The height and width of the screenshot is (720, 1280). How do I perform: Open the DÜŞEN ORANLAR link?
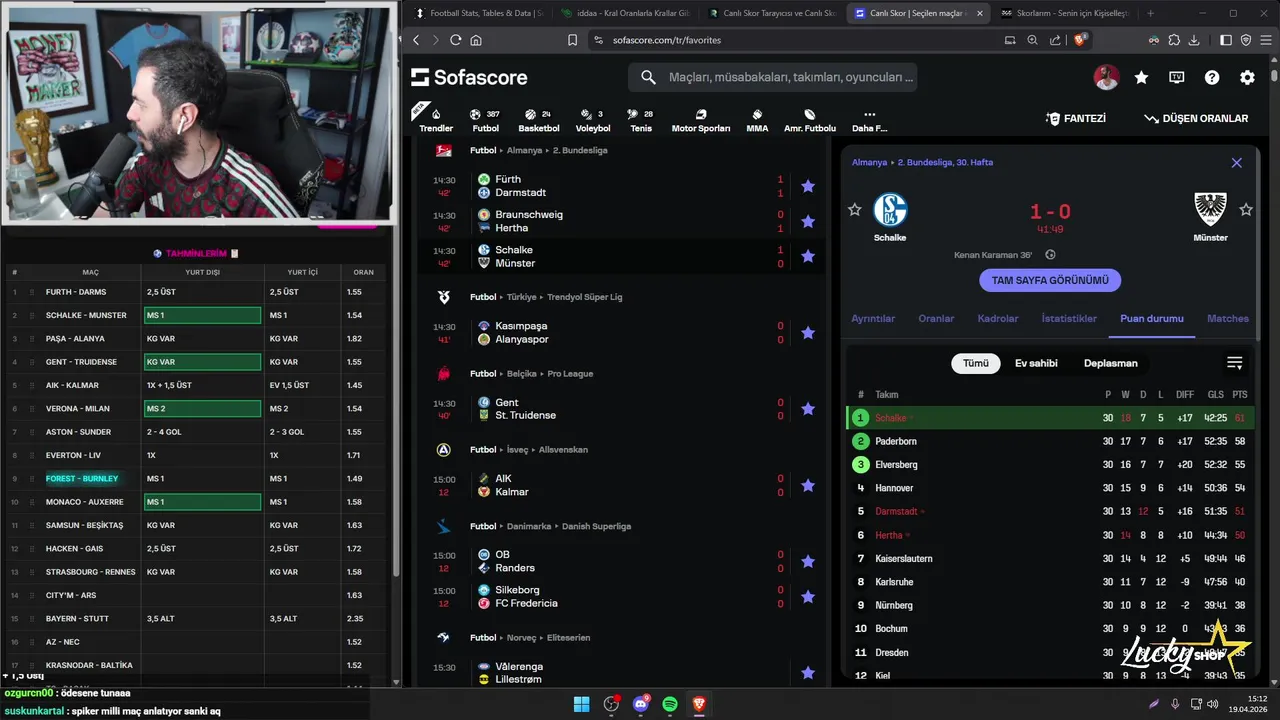coord(1196,118)
